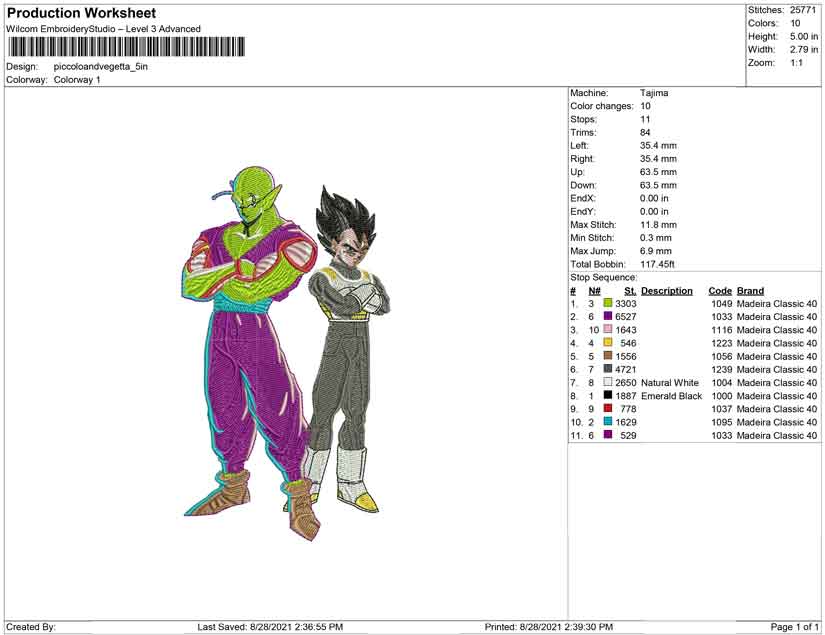This screenshot has height=635, width=825.
Task: Click the magenta swatch in stop 11 row
Action: [x=608, y=435]
